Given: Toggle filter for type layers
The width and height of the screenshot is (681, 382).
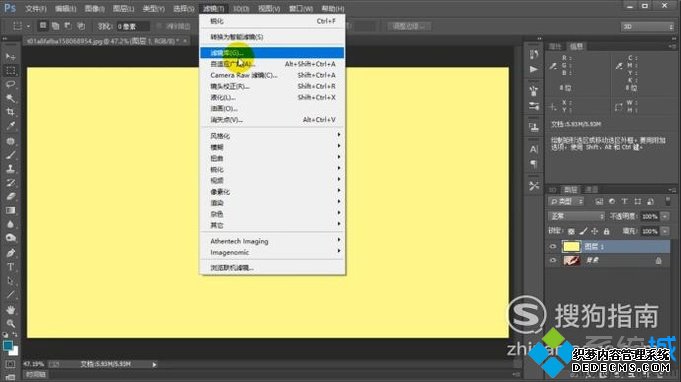Looking at the screenshot, I should click(x=625, y=201).
